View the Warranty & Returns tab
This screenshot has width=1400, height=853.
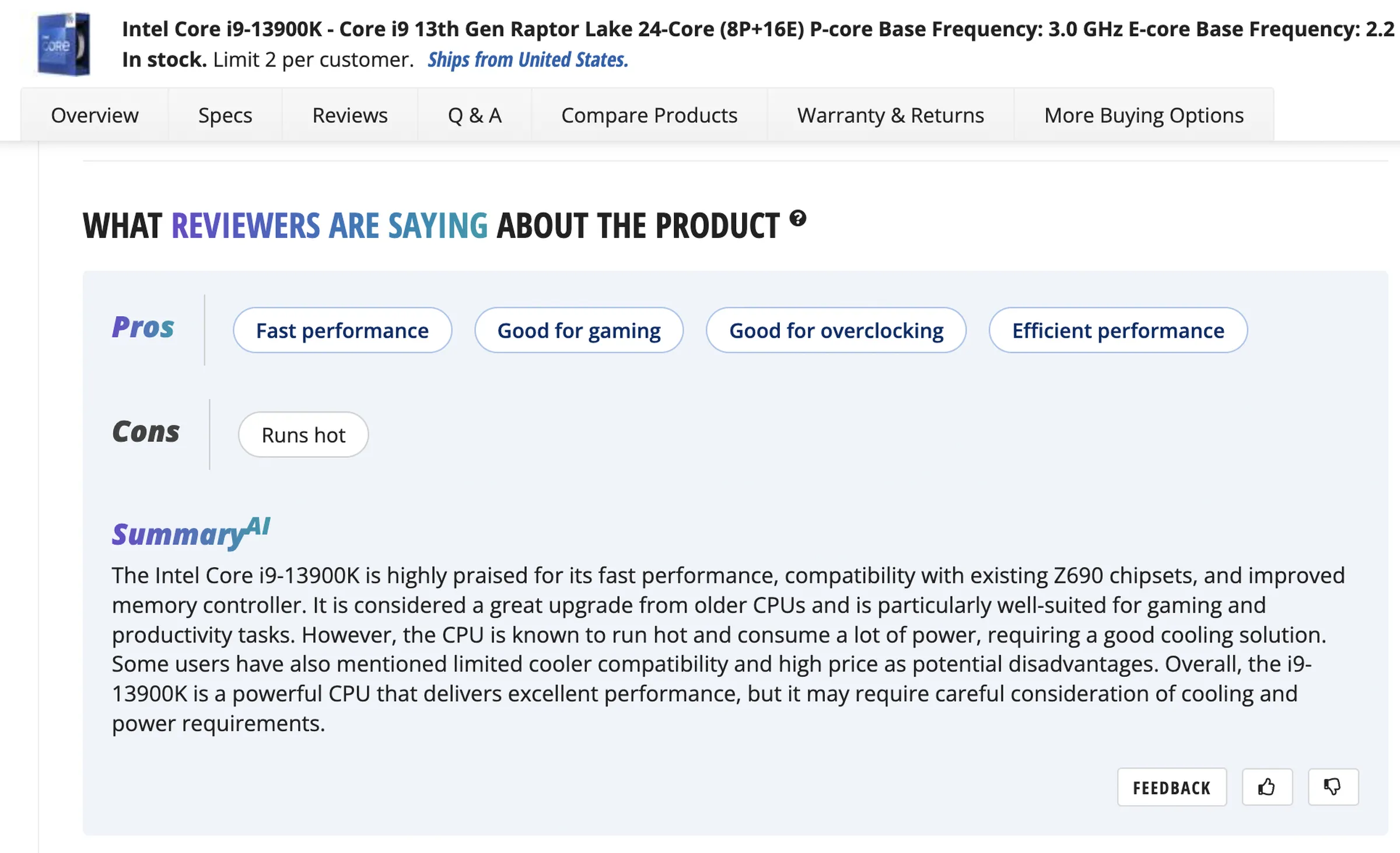tap(891, 115)
